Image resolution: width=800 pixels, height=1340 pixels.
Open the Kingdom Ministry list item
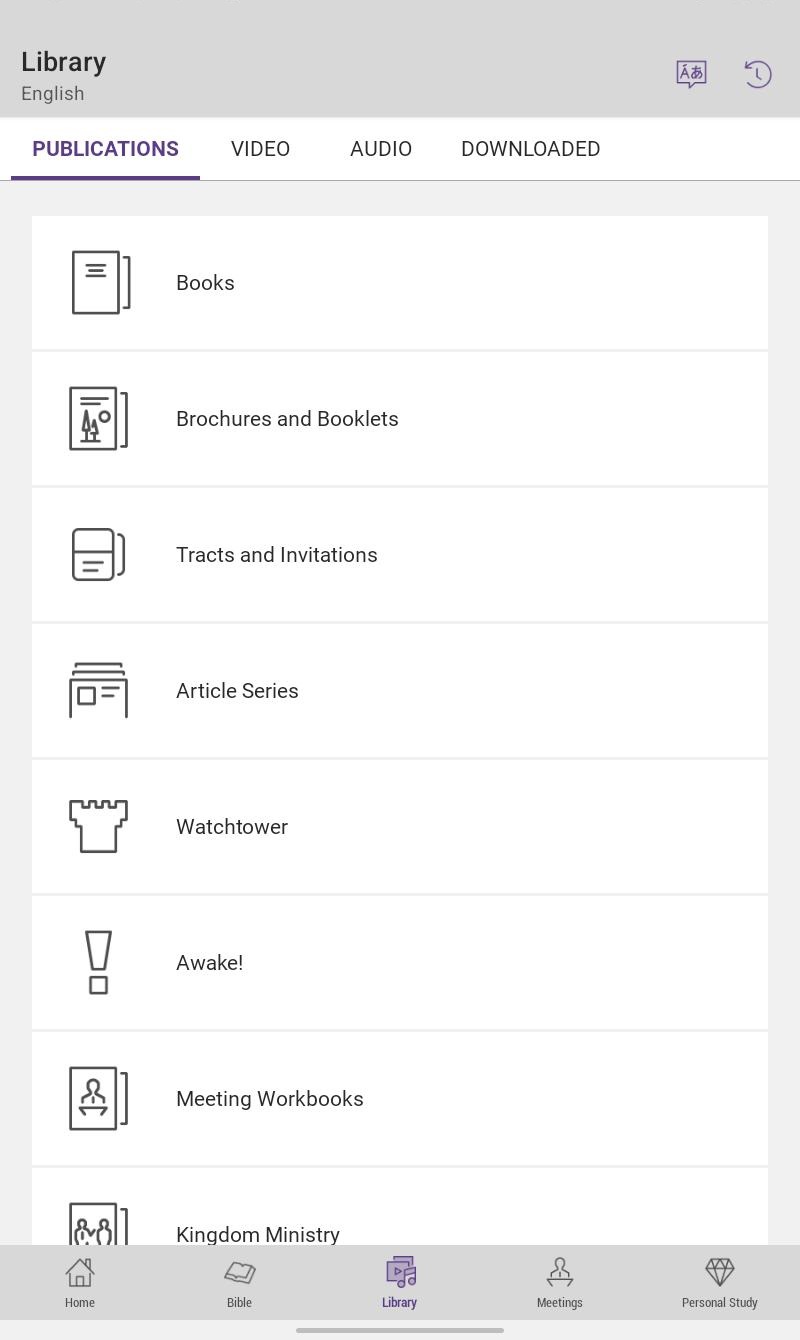click(400, 1207)
